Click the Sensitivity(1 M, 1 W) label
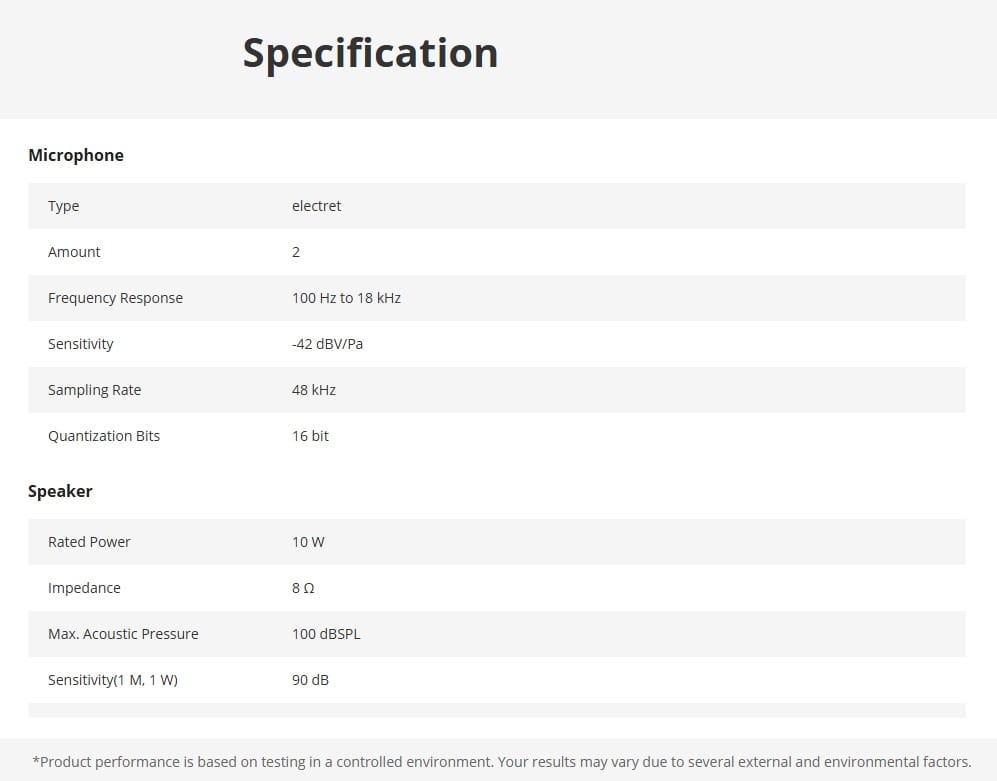The image size is (997, 781). 113,680
